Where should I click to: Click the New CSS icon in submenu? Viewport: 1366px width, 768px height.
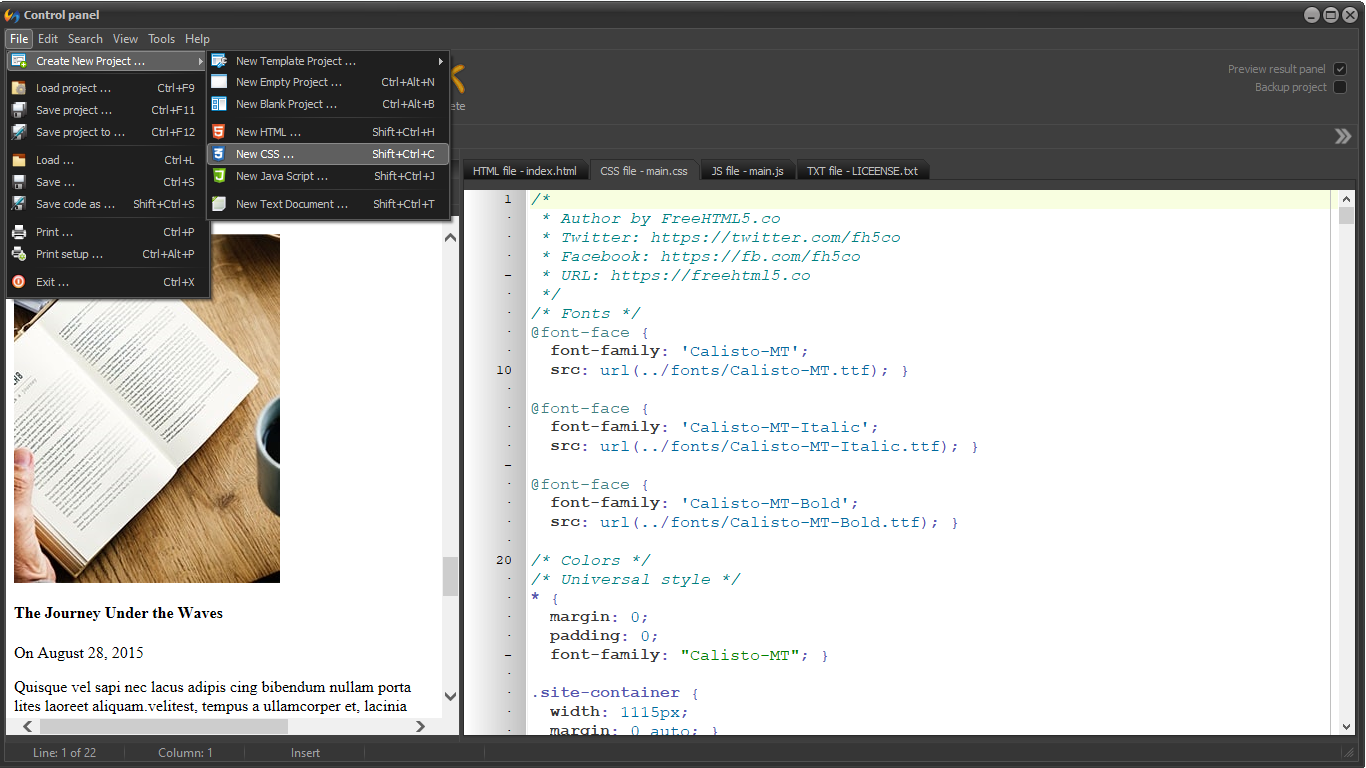tap(218, 154)
